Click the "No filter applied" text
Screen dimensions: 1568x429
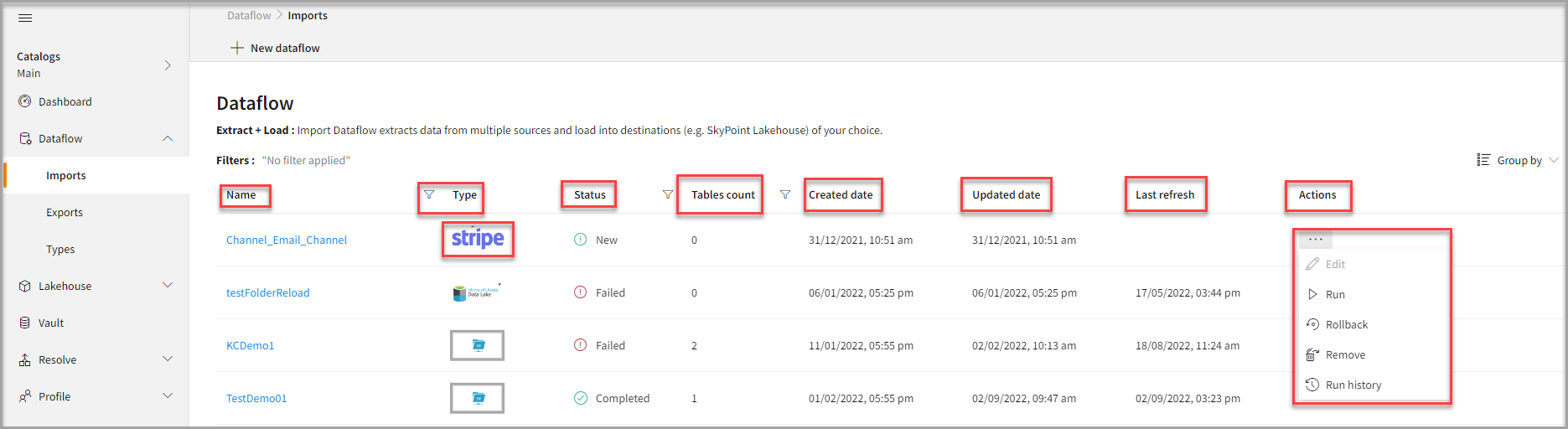pyautogui.click(x=306, y=160)
